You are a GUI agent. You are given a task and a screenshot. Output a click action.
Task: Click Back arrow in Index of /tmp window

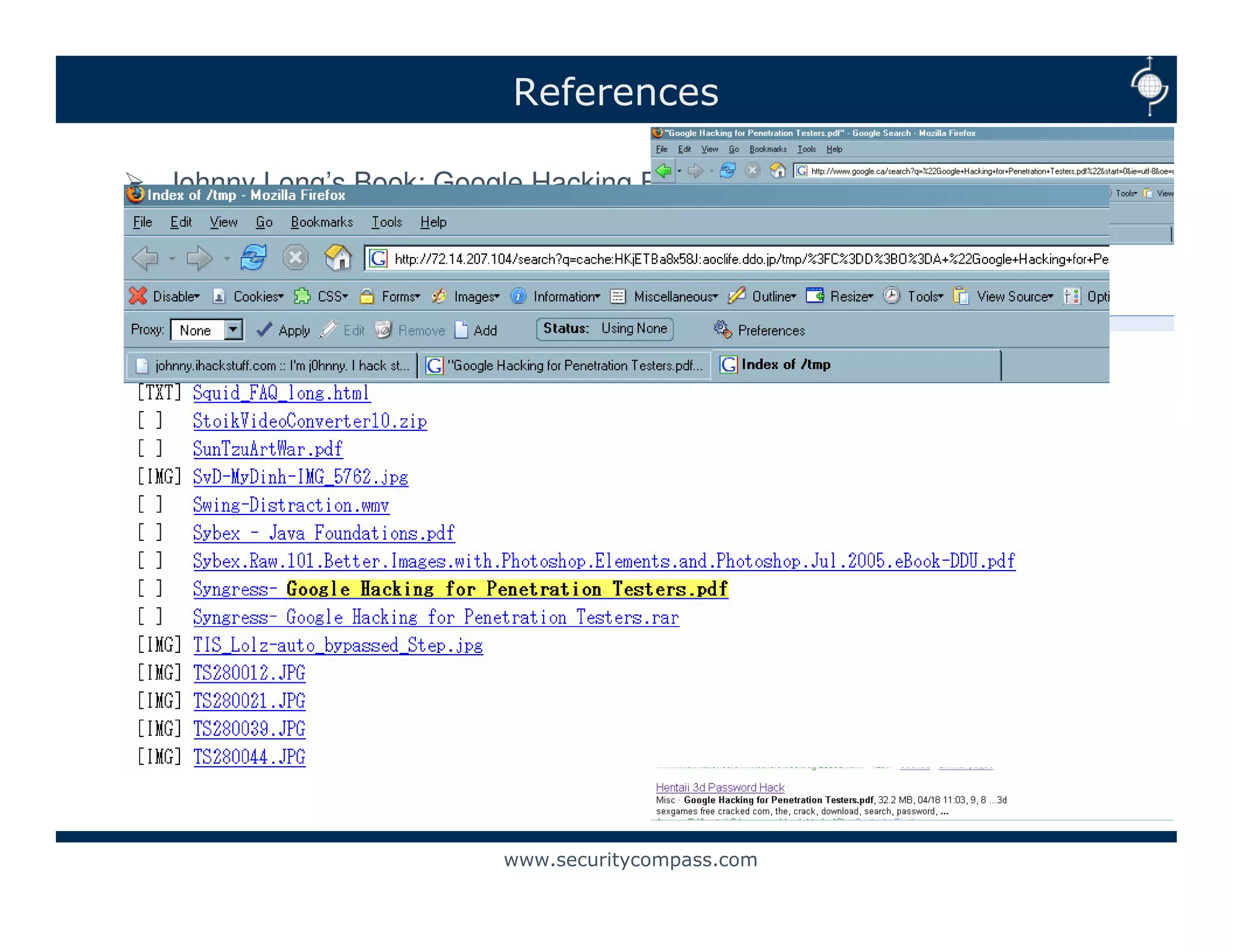(145, 259)
